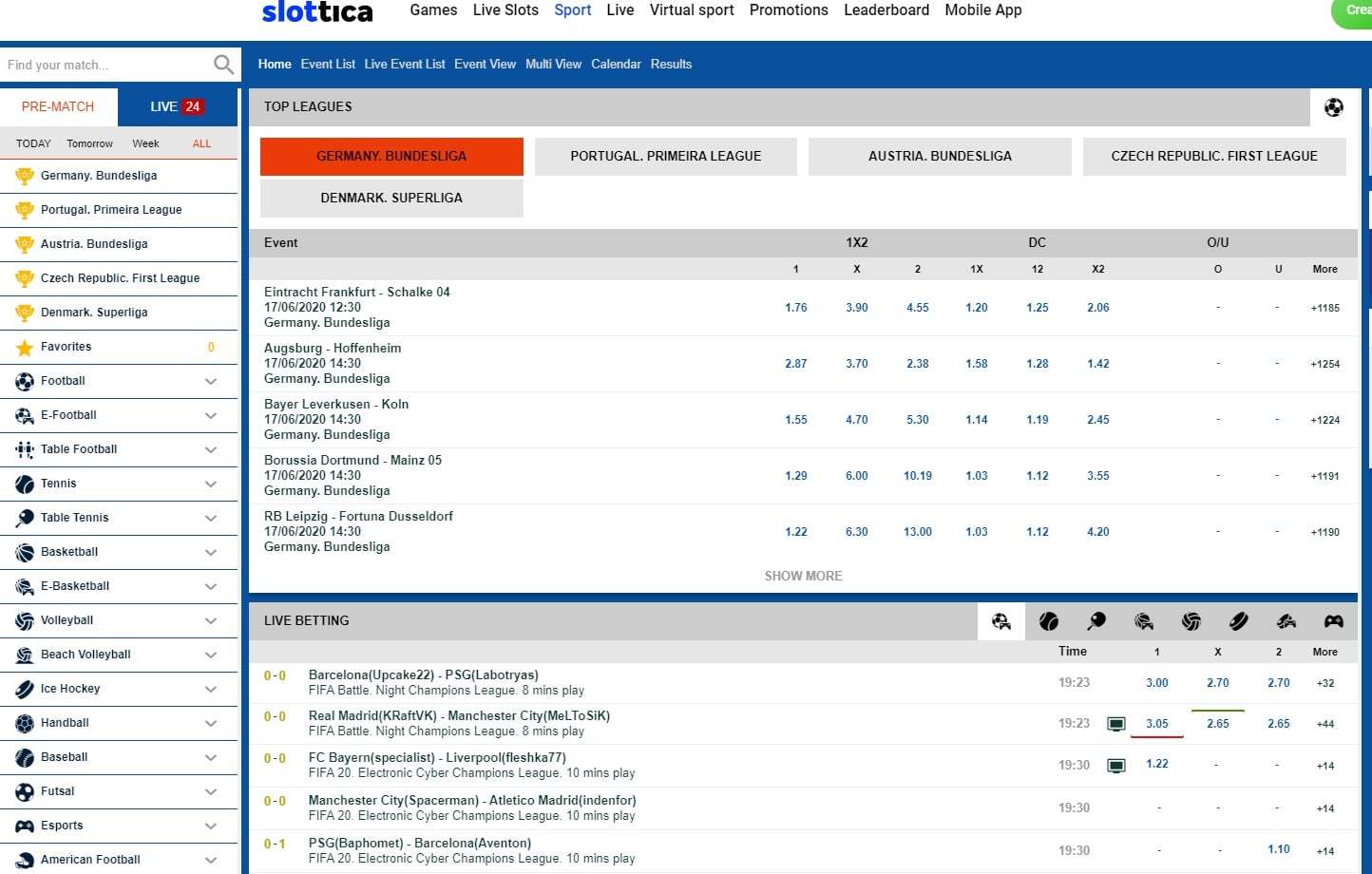The width and height of the screenshot is (1372, 874).
Task: Click SHOW MORE under Bundesliga events
Action: [804, 576]
